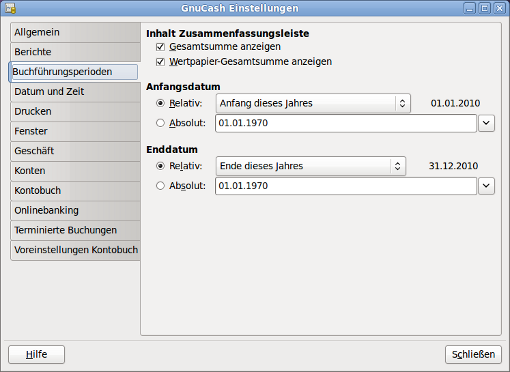This screenshot has width=510, height=372.
Task: Select the Buchführungsperioden tab
Action: [x=73, y=72]
